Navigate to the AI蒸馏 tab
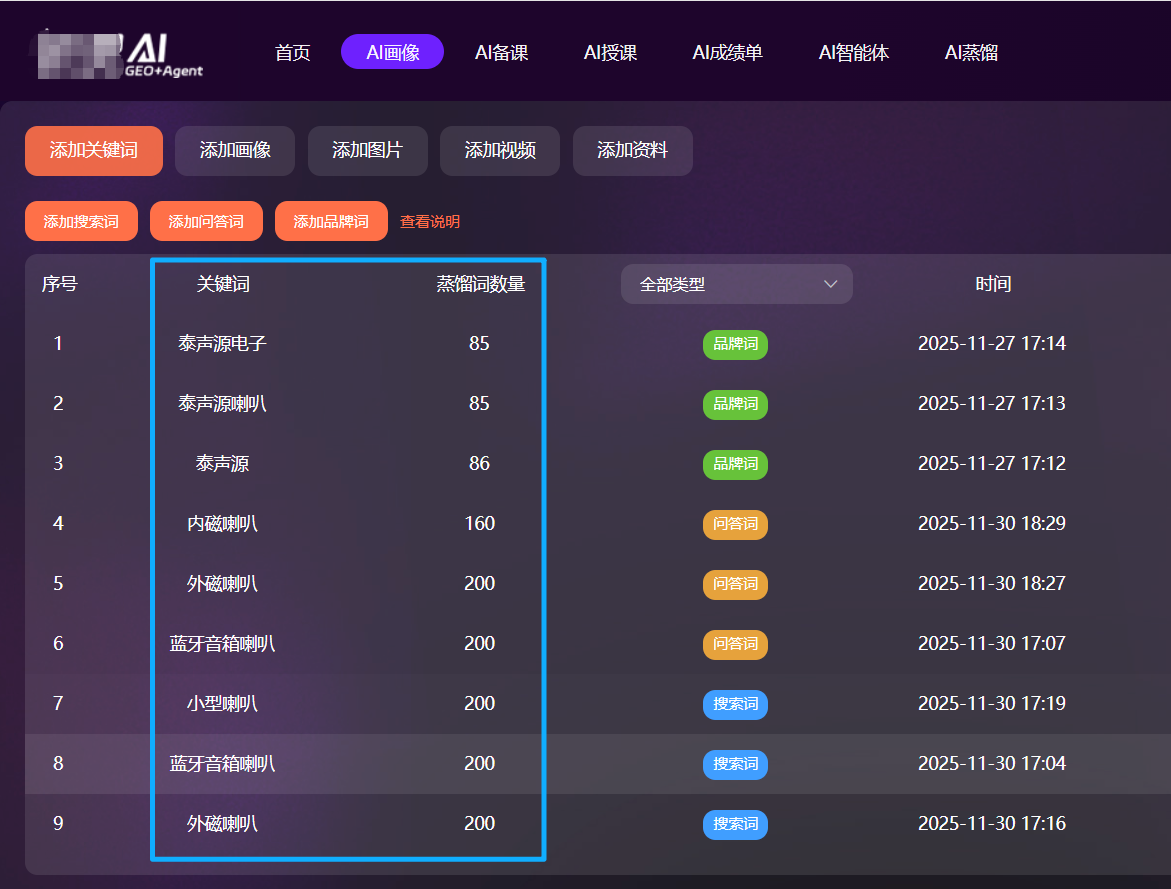 971,53
